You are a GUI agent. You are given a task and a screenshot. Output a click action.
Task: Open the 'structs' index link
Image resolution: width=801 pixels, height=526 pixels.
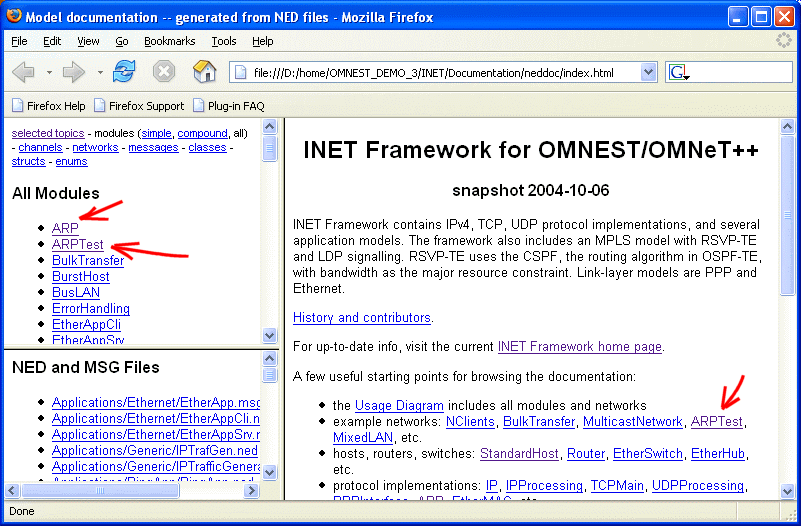[29, 161]
